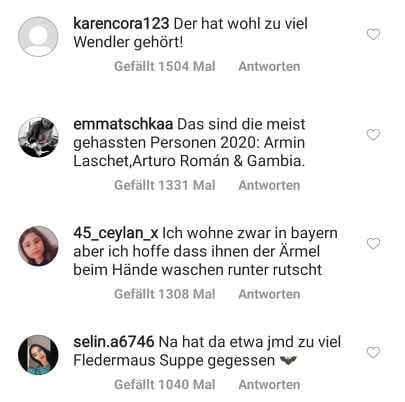Tap the heart beside selin.a6746's comment

pyautogui.click(x=373, y=353)
